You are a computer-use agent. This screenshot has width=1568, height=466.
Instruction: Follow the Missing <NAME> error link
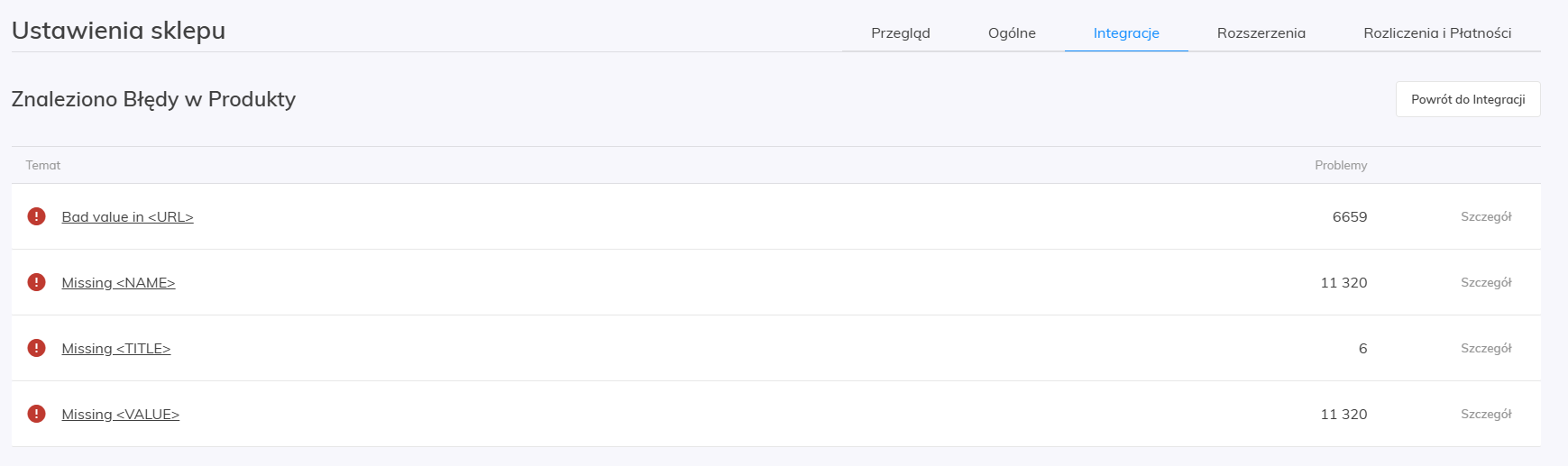click(x=118, y=283)
